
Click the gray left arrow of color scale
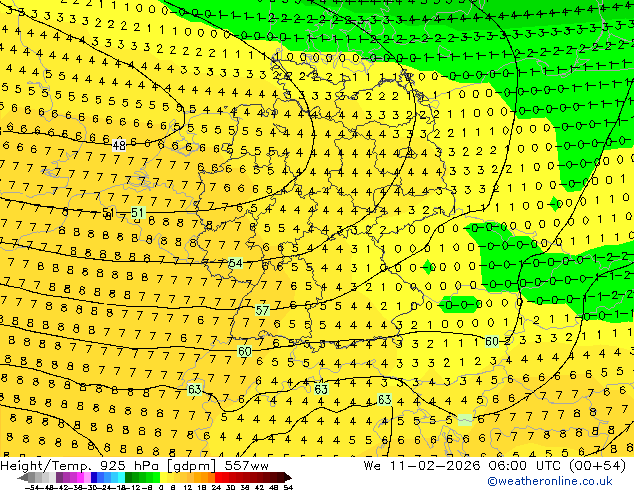(23, 478)
